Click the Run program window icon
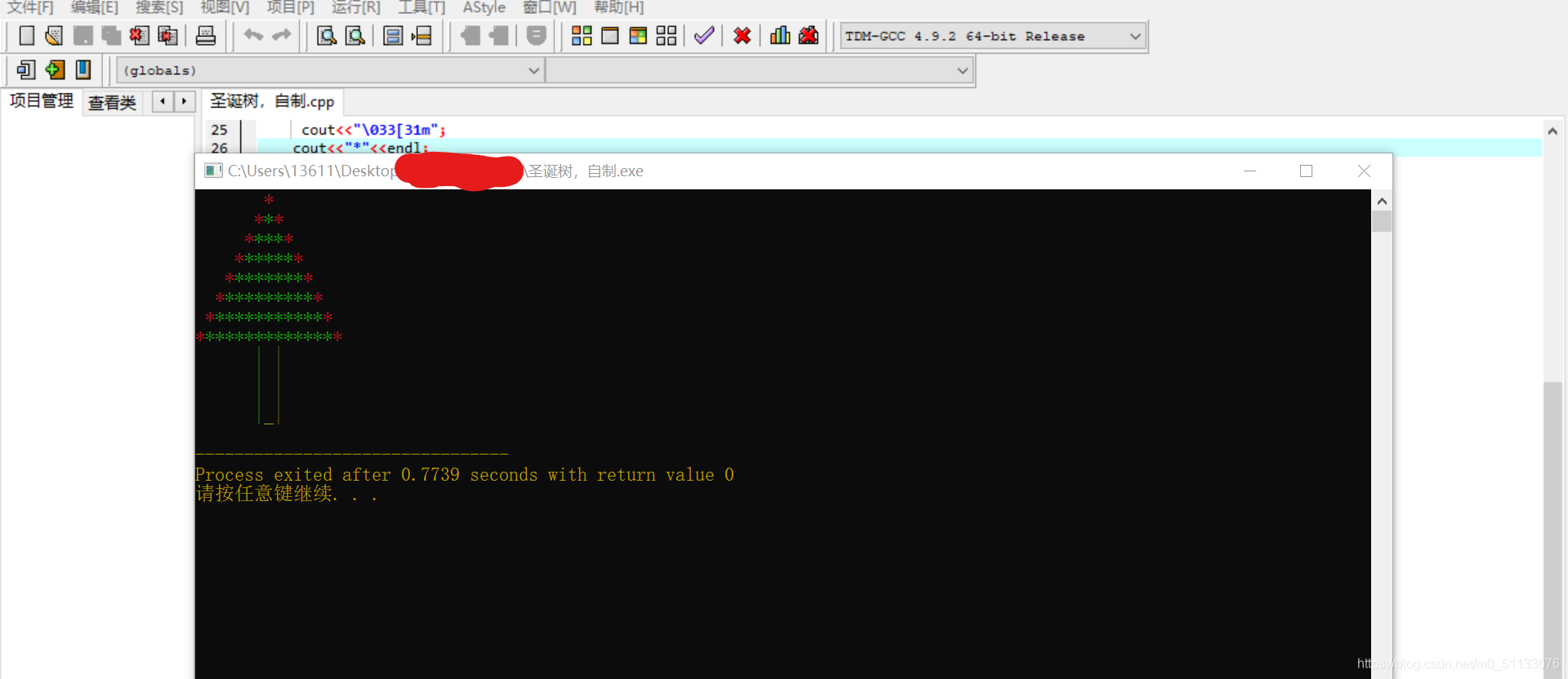Image resolution: width=1568 pixels, height=679 pixels. pos(610,36)
